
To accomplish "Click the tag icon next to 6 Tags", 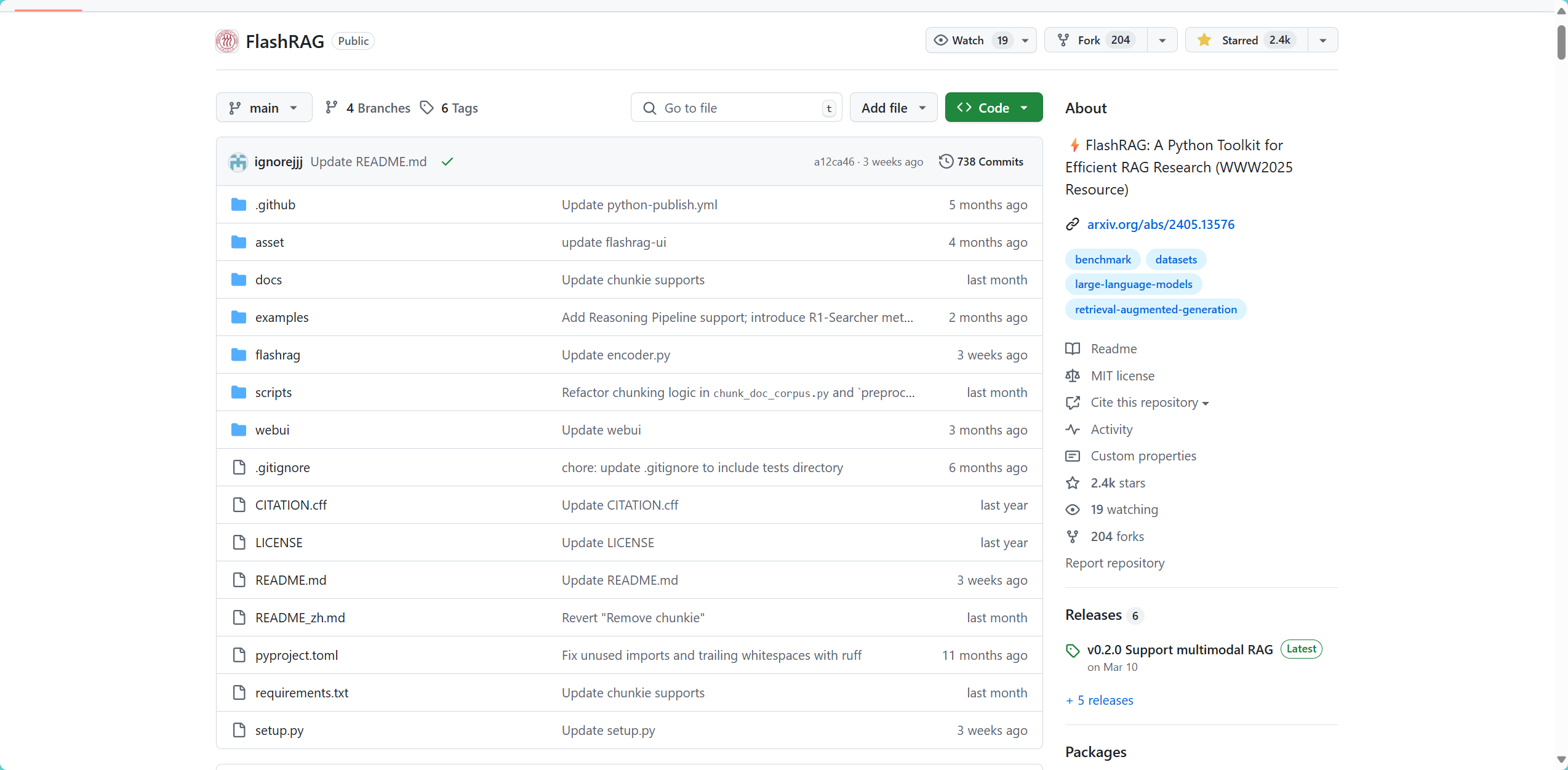I will pyautogui.click(x=426, y=108).
